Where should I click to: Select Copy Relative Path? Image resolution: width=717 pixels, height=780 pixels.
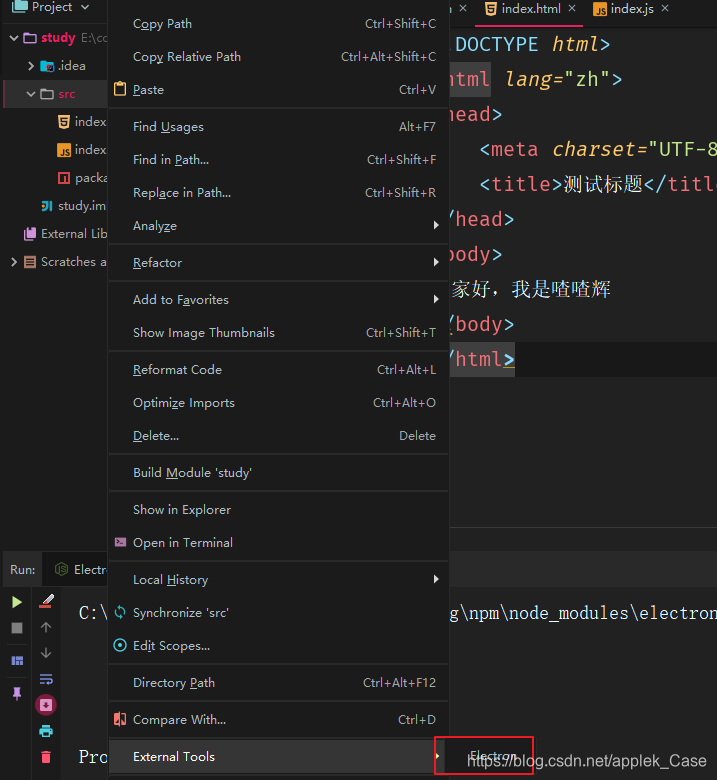279,57
